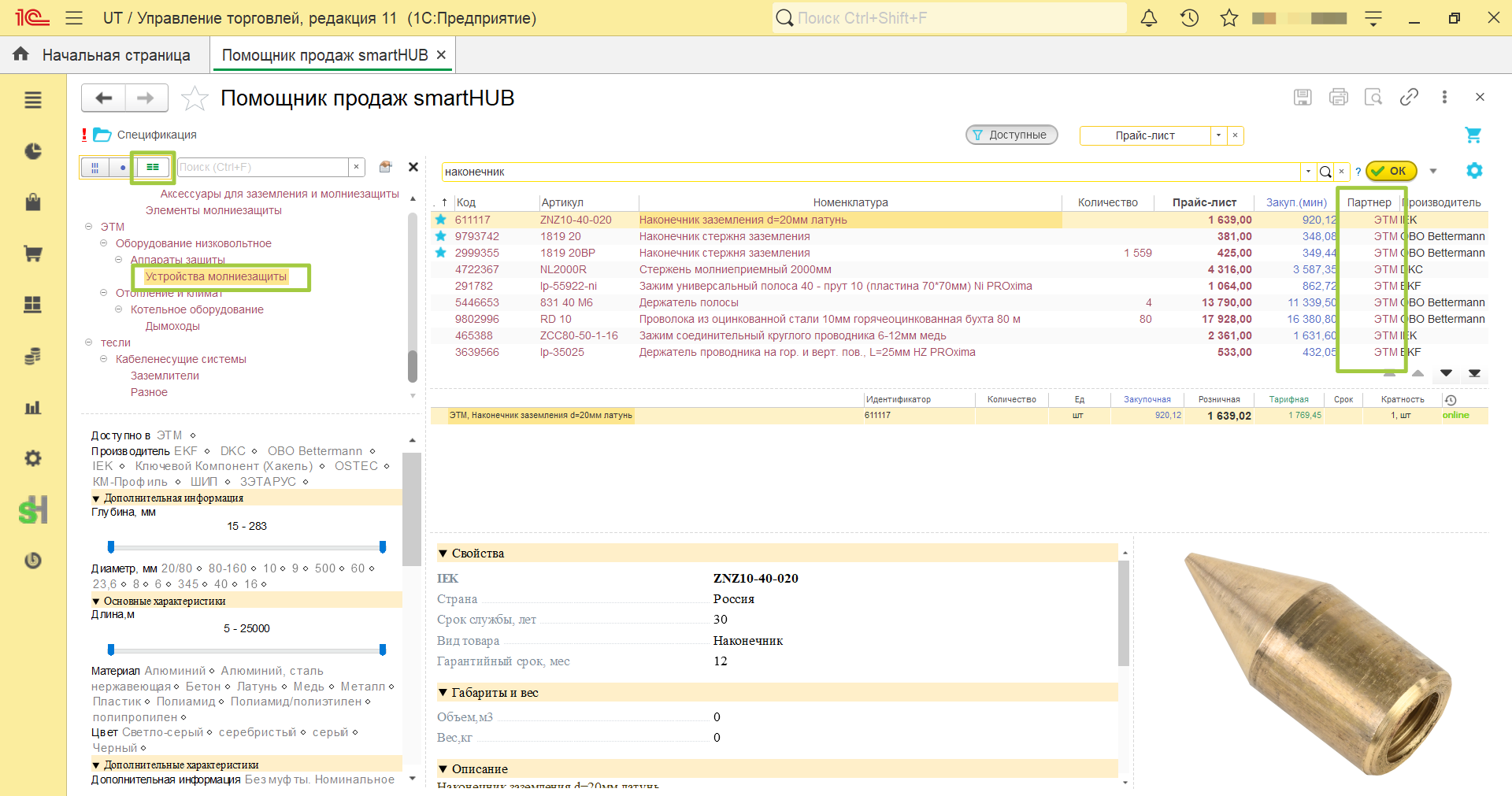Click the favorites star beside form title
Image resolution: width=1512 pixels, height=796 pixels.
pyautogui.click(x=195, y=98)
